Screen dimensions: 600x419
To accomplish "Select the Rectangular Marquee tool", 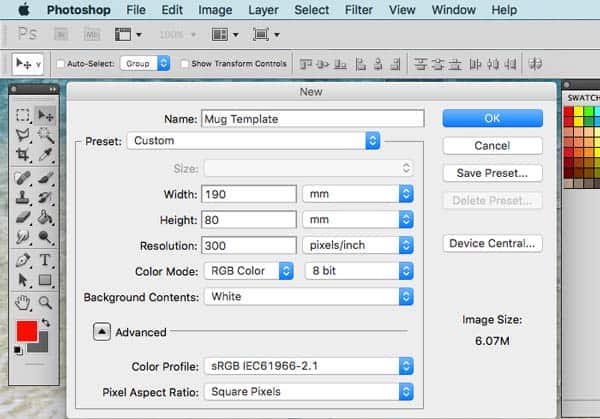I will click(23, 115).
